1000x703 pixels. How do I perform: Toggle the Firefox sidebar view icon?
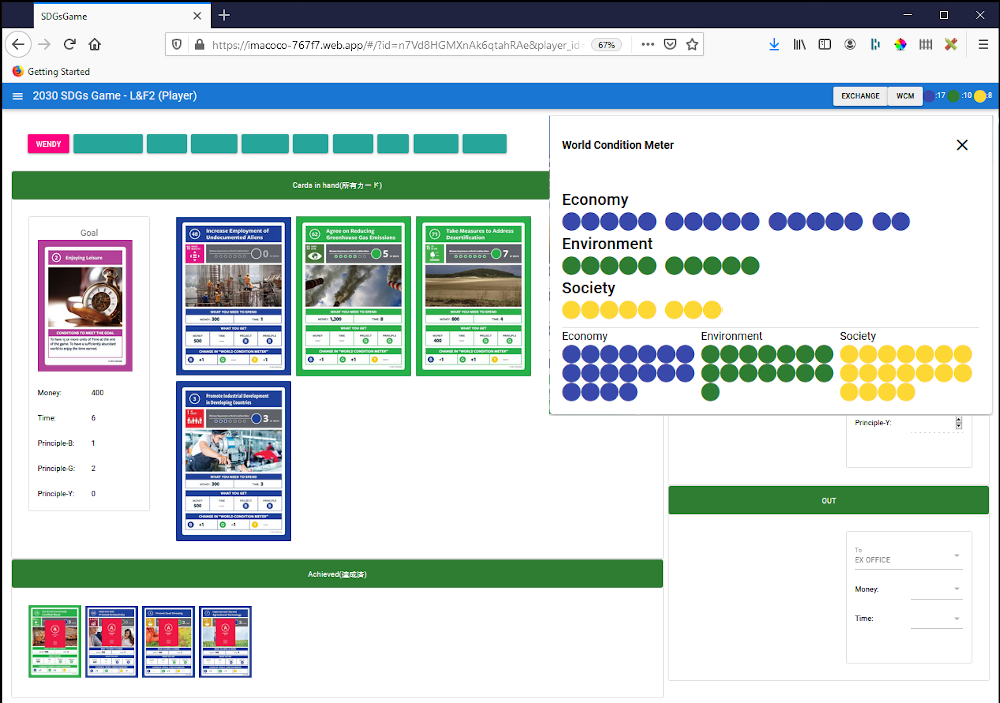coord(825,45)
